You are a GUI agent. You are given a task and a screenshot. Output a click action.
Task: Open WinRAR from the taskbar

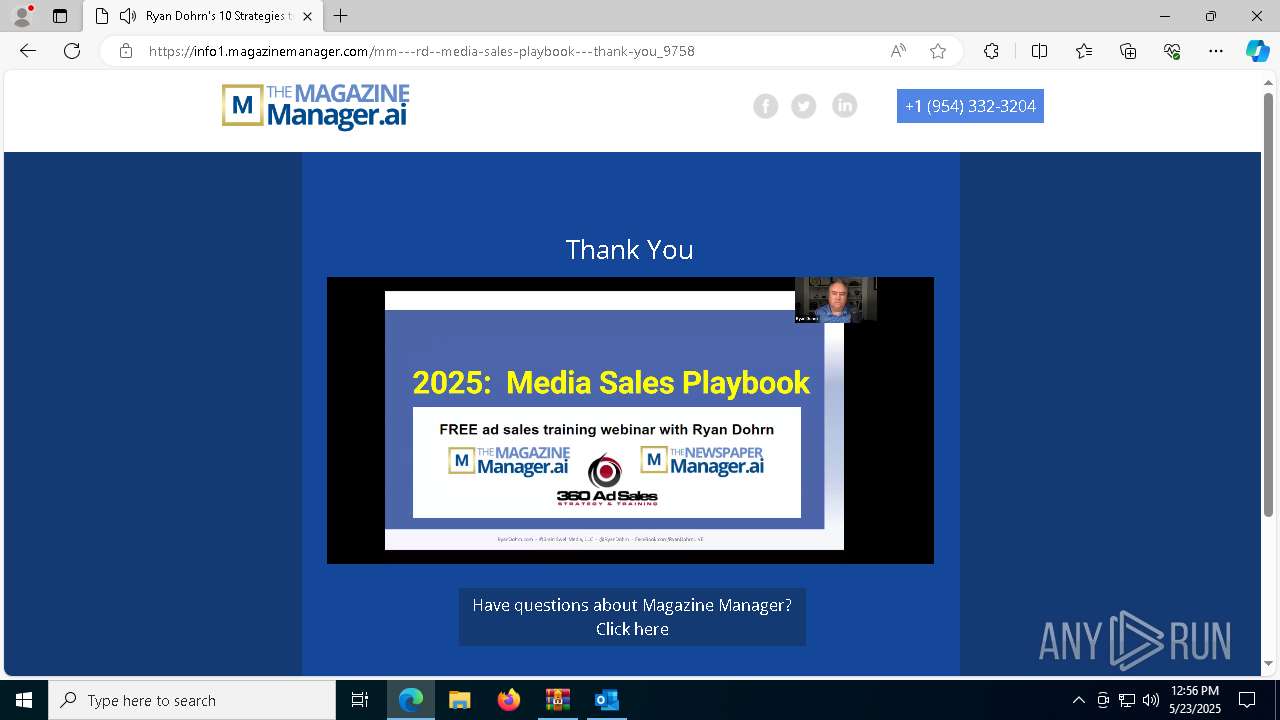click(558, 700)
